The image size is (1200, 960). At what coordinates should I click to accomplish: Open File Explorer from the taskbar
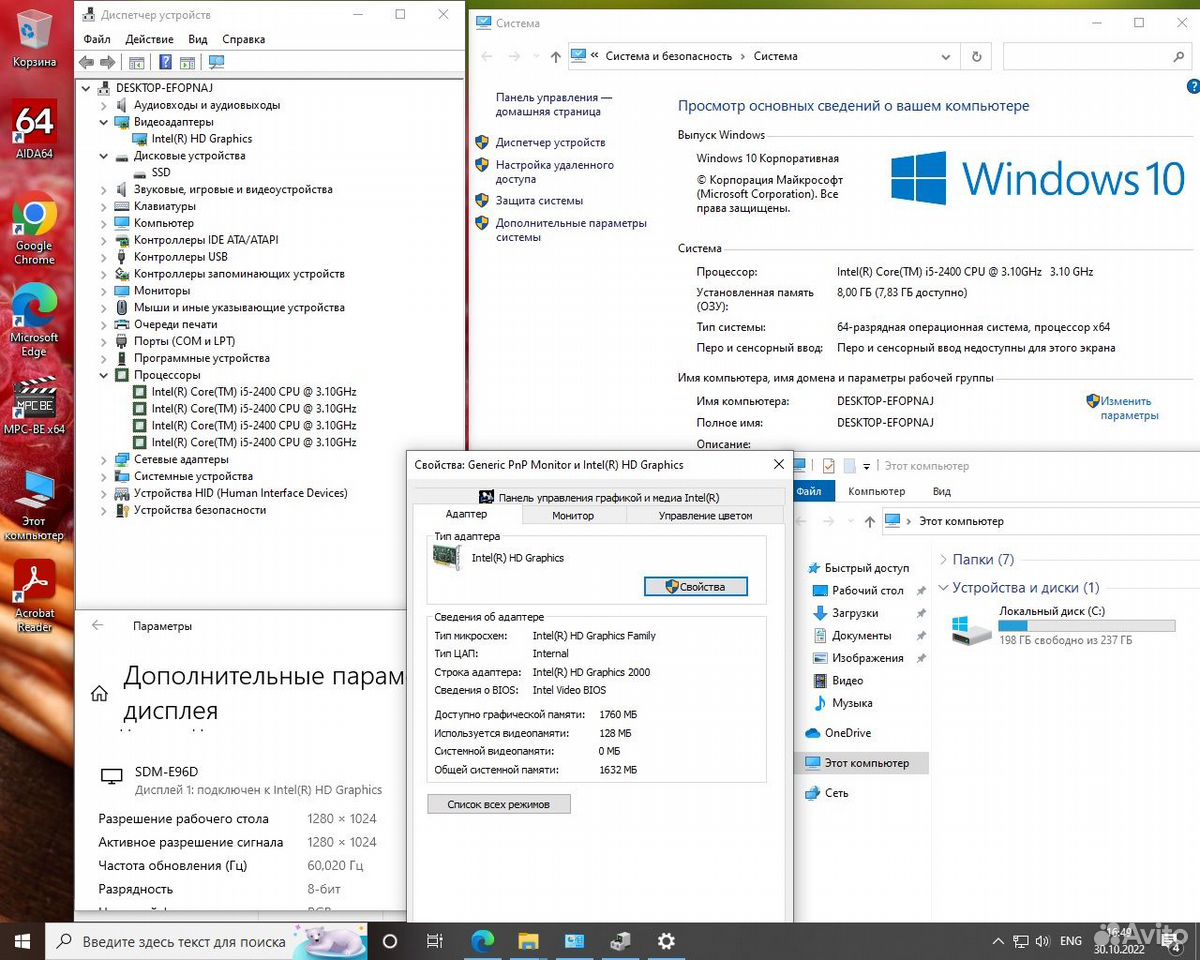528,941
